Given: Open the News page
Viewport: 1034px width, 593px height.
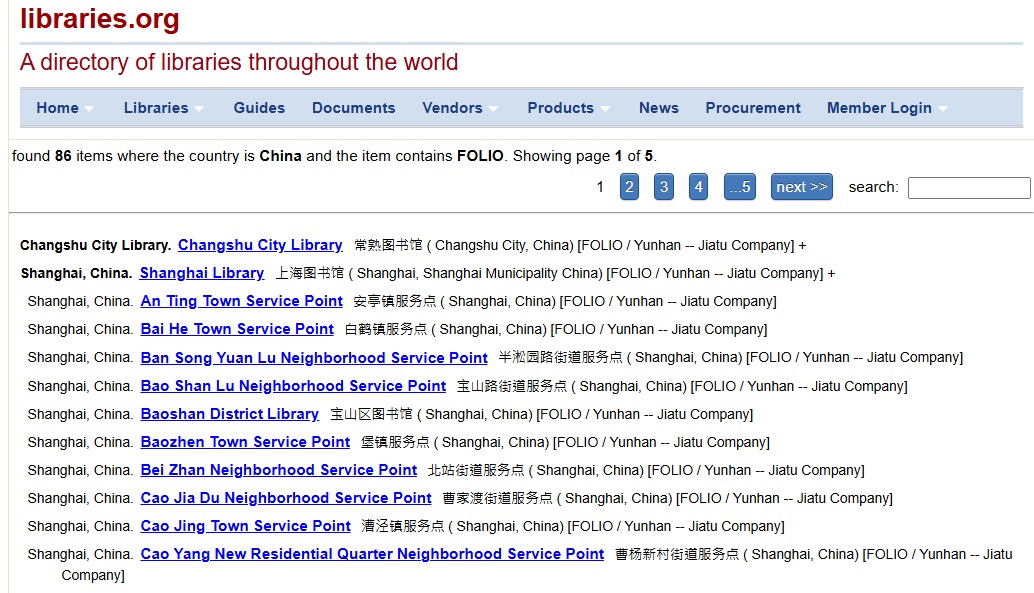Looking at the screenshot, I should 658,108.
